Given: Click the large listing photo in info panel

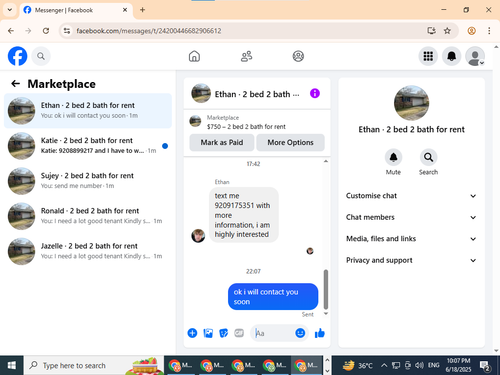Looking at the screenshot, I should (x=411, y=103).
